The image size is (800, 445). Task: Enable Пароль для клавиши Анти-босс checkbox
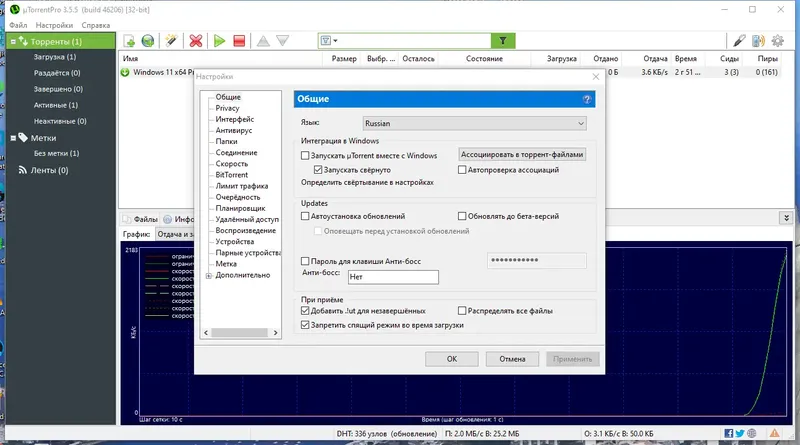point(305,261)
